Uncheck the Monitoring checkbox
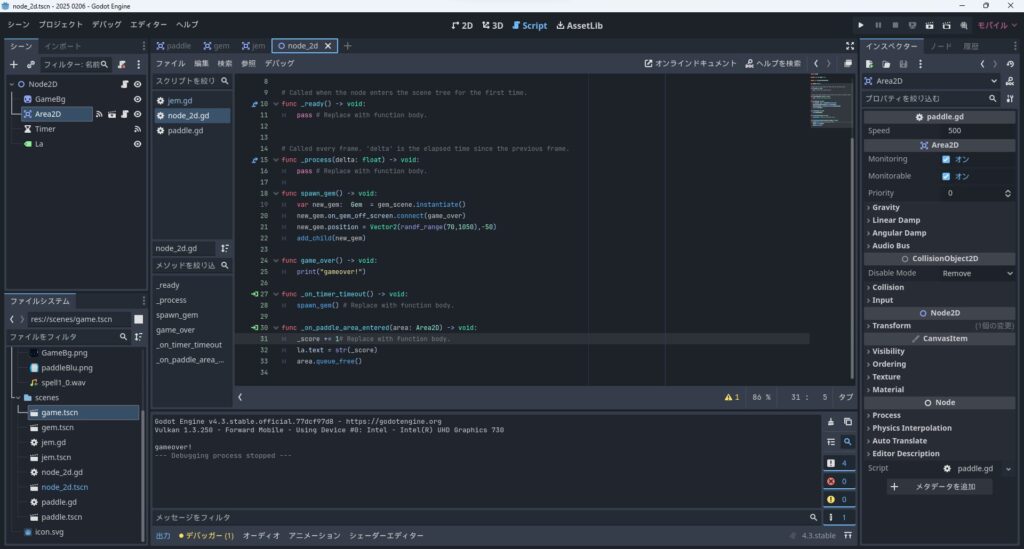Image resolution: width=1024 pixels, height=549 pixels. click(946, 159)
